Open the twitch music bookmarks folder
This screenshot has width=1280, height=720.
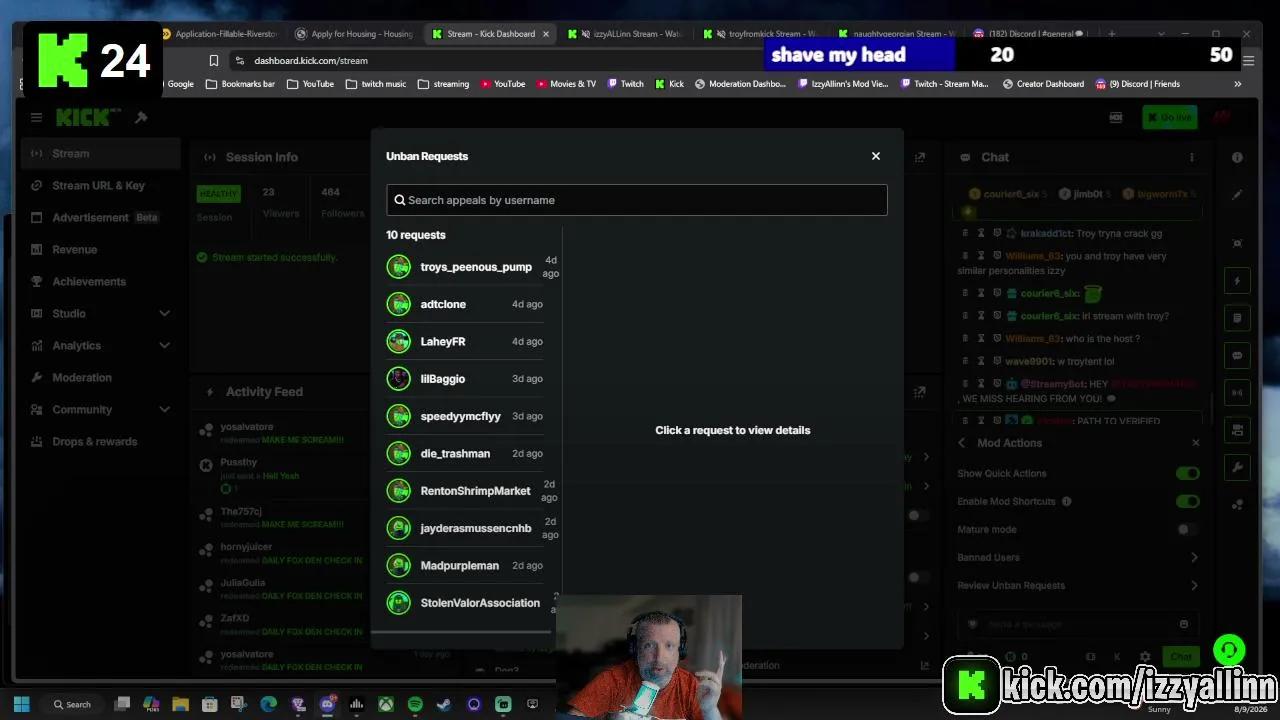(375, 84)
